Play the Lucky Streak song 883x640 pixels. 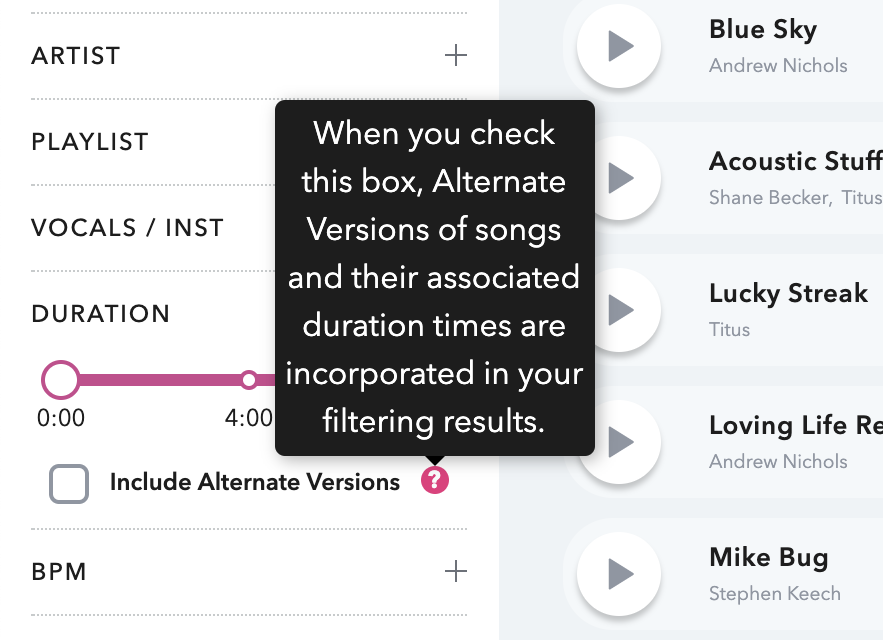(619, 310)
